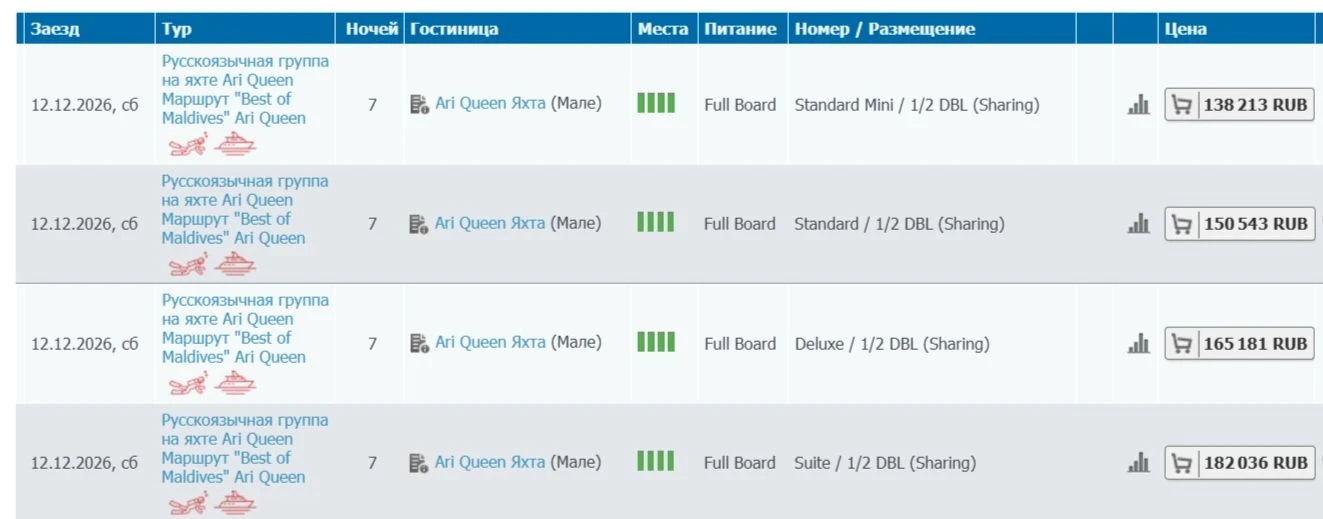
Task: Add 138 213 RUB tour to cart
Action: pos(1239,105)
